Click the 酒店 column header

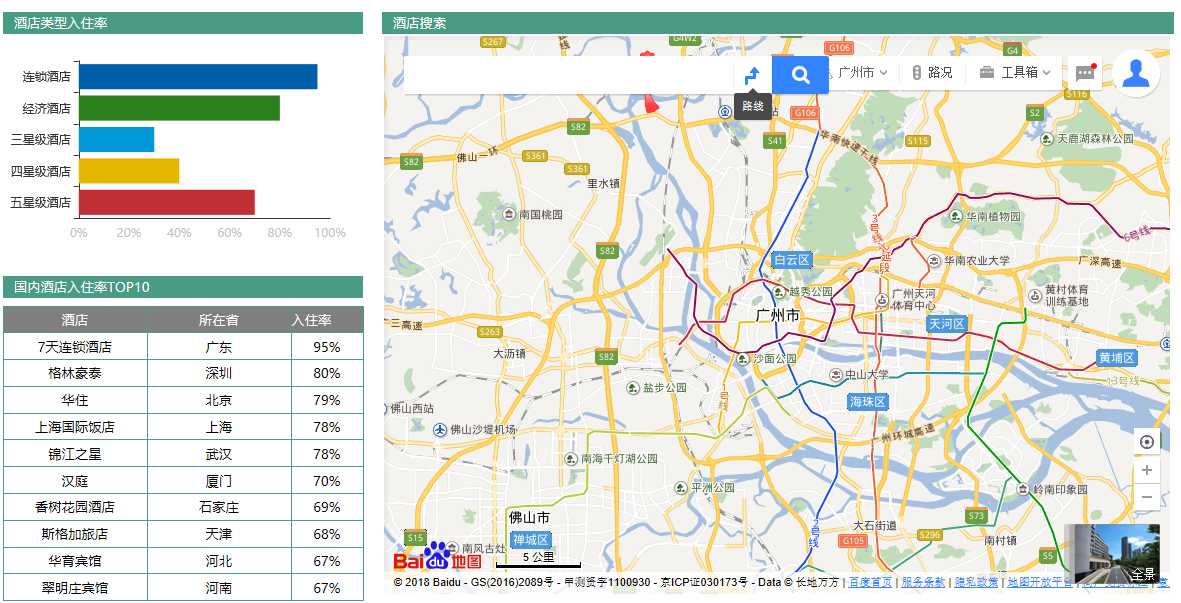tap(75, 320)
